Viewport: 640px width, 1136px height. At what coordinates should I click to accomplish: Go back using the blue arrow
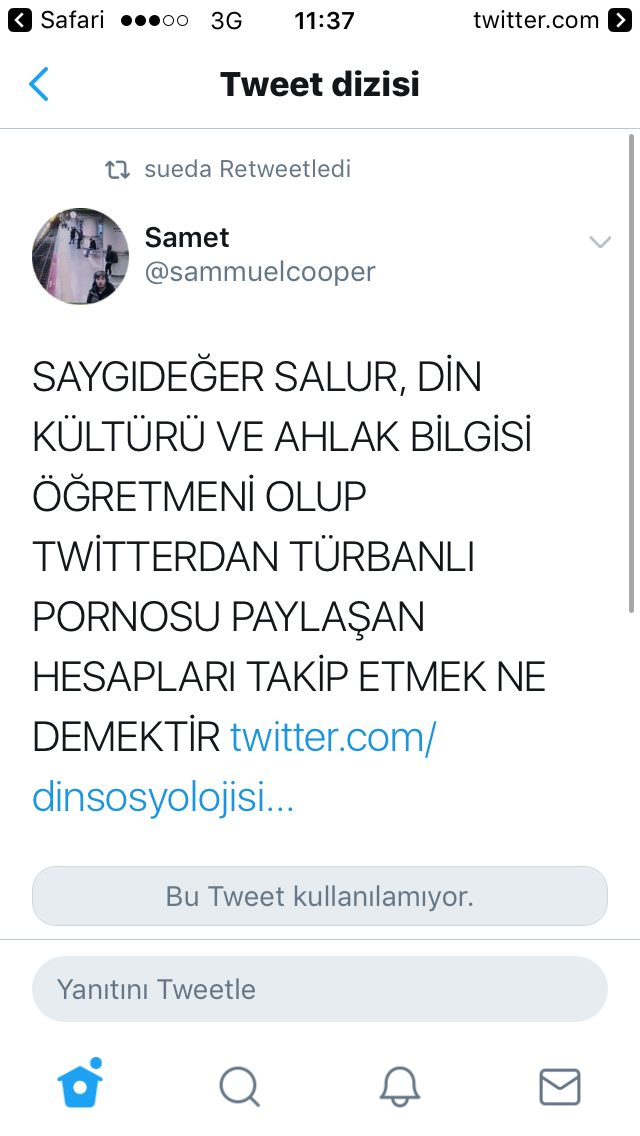click(38, 84)
